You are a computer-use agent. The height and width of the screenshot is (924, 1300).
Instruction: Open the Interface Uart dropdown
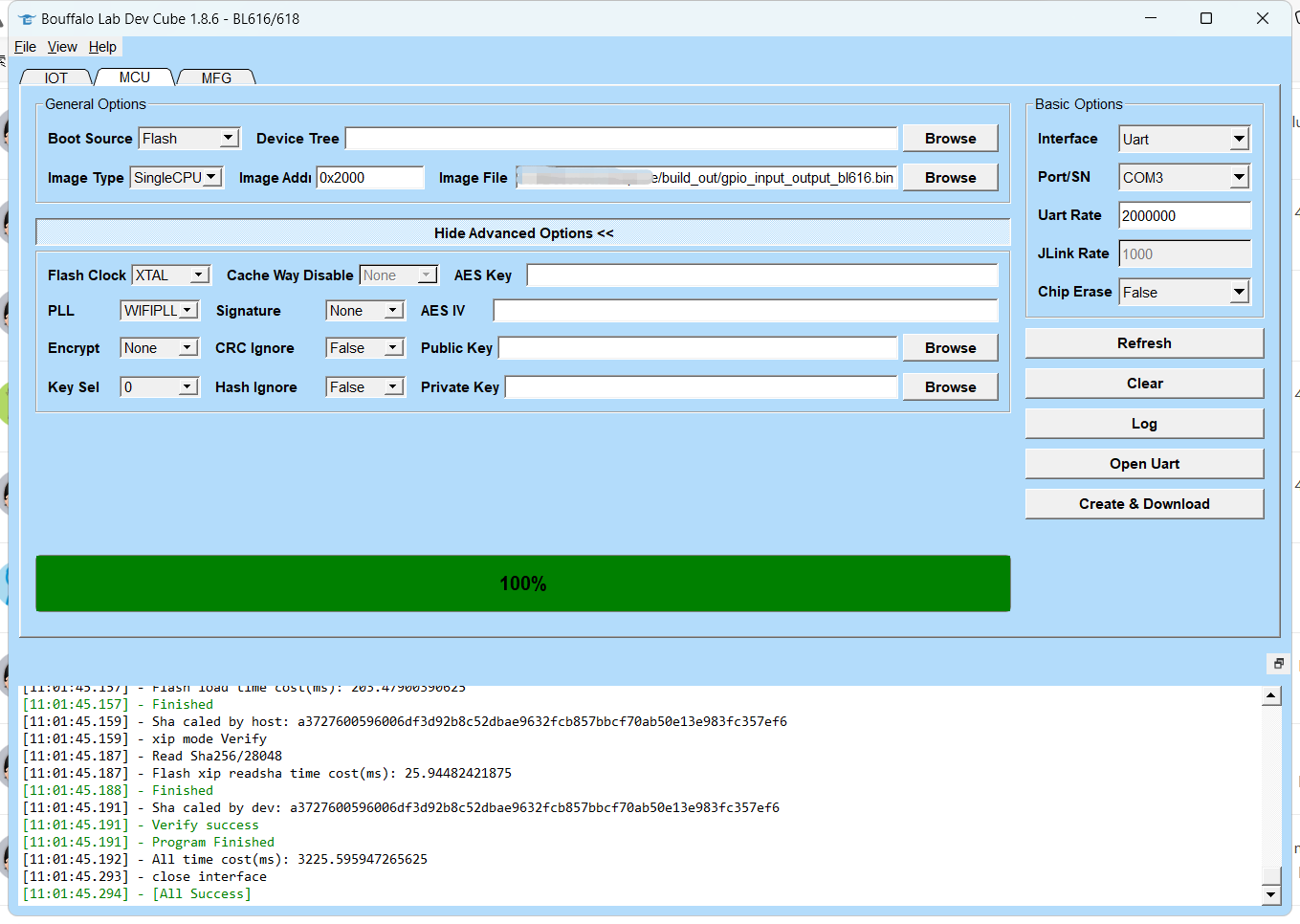pyautogui.click(x=1185, y=140)
